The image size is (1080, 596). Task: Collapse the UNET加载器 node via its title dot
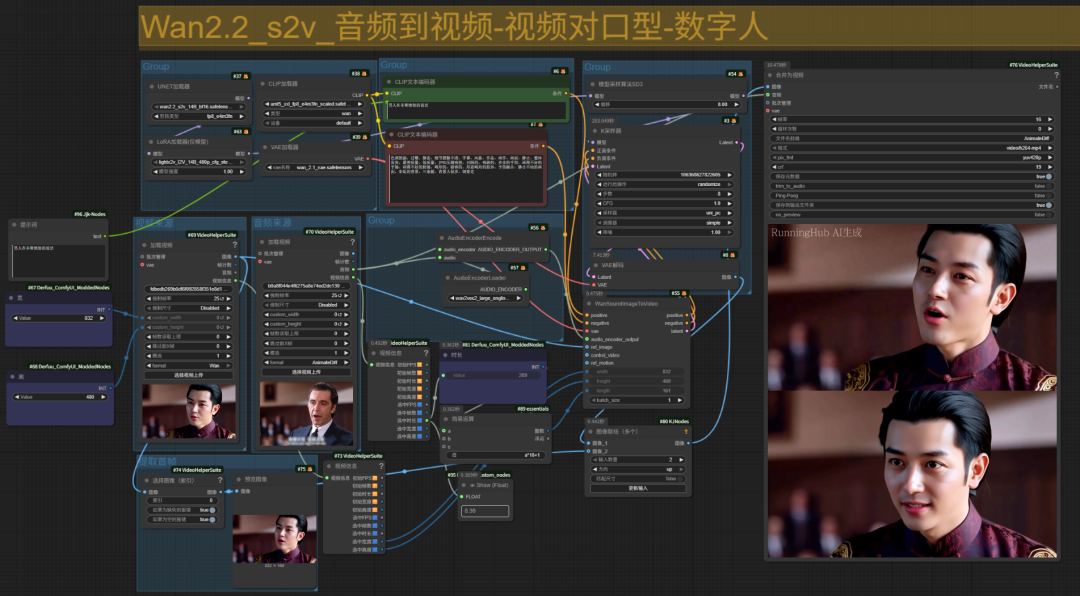(152, 87)
